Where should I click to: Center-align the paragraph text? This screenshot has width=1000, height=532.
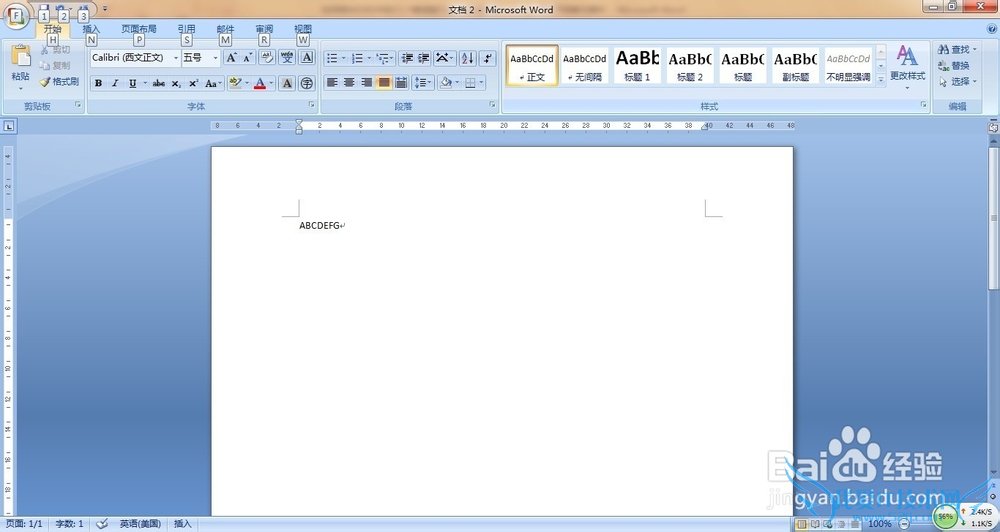(x=349, y=83)
